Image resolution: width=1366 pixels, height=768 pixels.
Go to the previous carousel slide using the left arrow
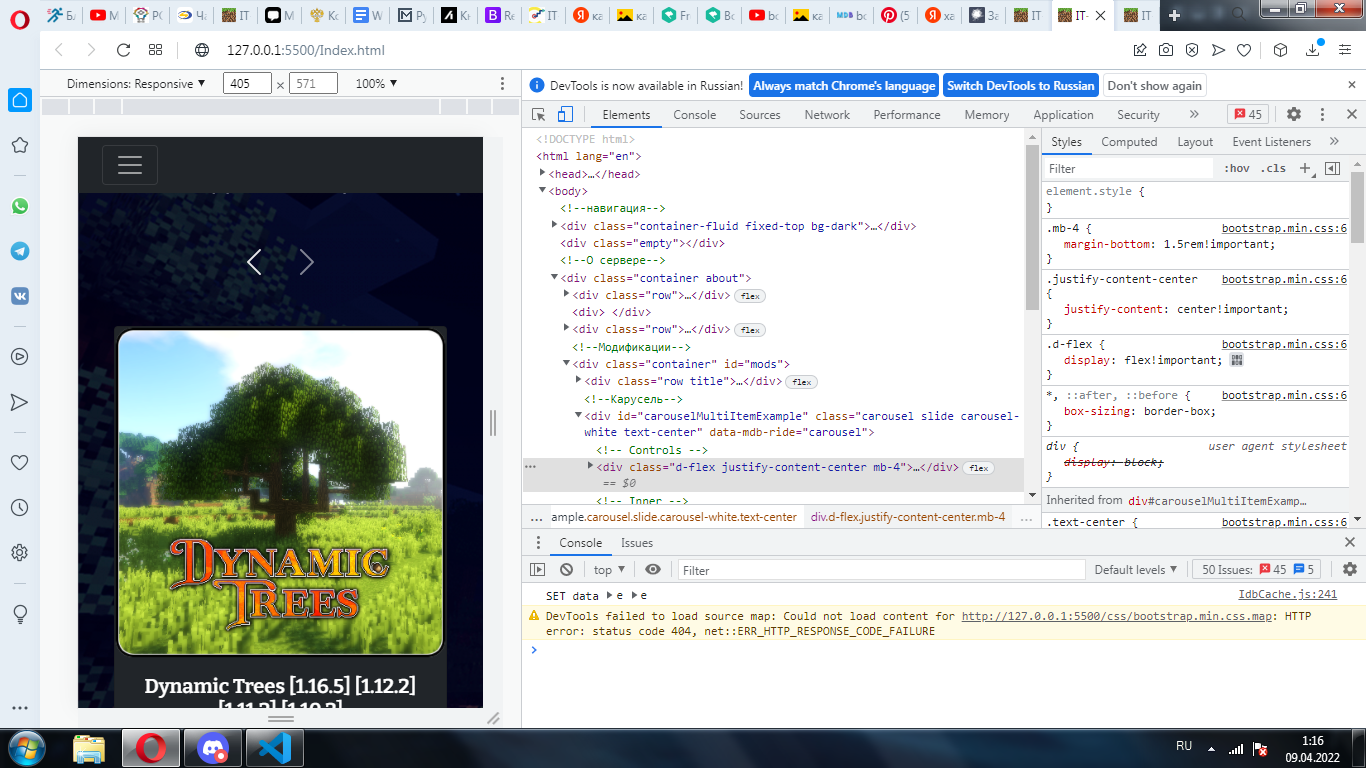254,262
